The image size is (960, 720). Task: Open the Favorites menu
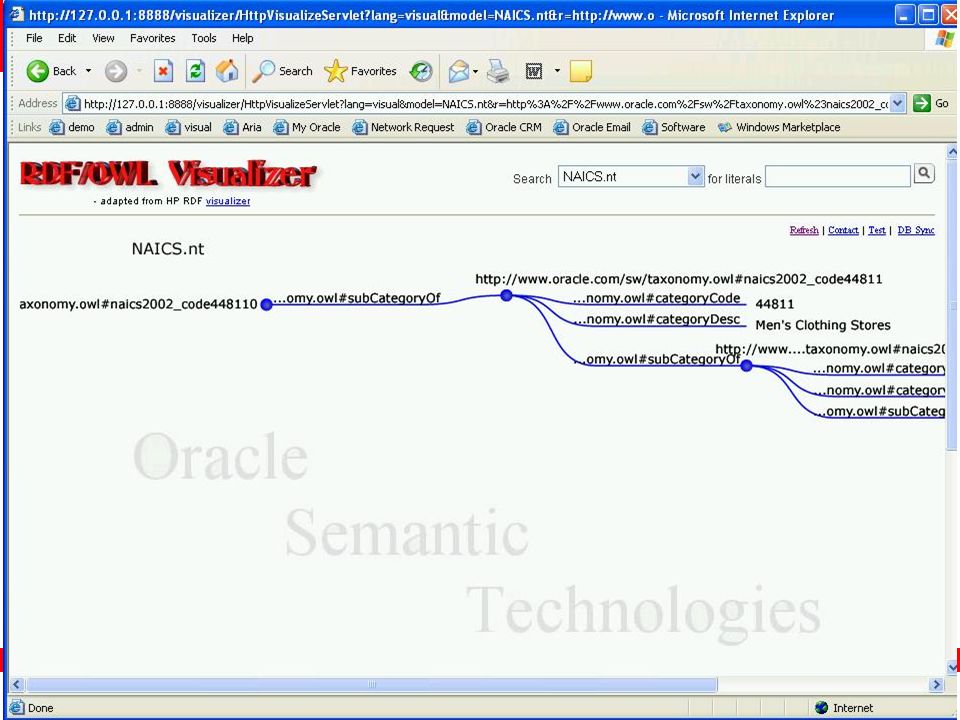click(152, 38)
